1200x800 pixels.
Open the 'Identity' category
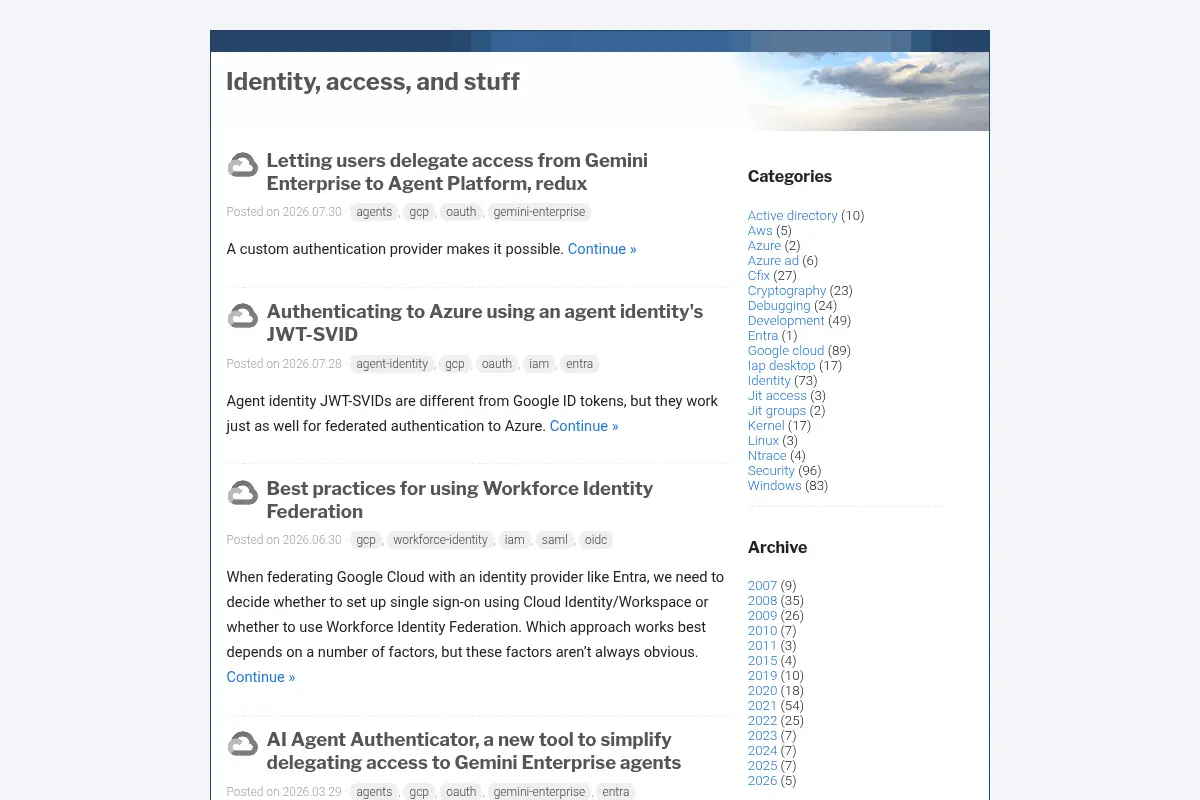tap(769, 381)
